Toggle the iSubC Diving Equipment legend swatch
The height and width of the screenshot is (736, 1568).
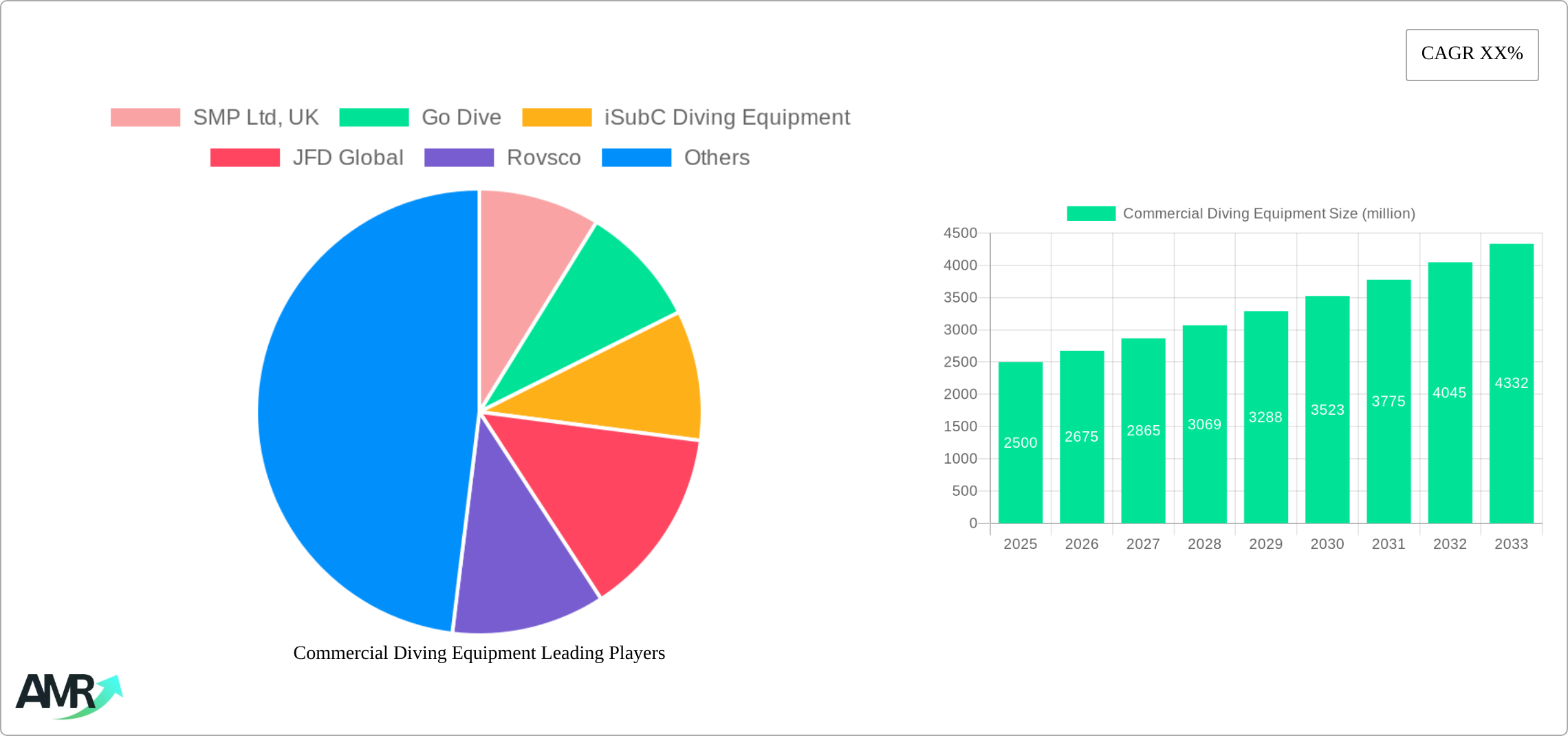point(557,118)
